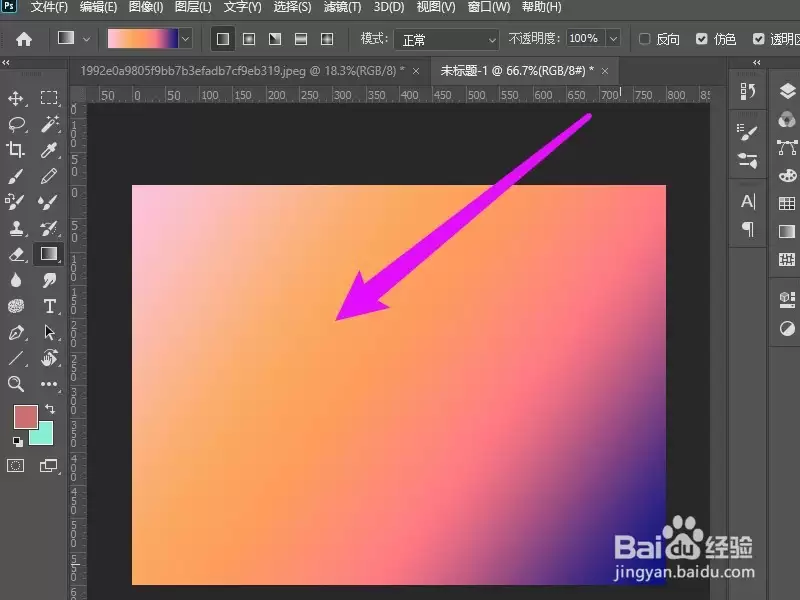Image resolution: width=800 pixels, height=600 pixels.
Task: Open the 滤镜(T) menu
Action: (342, 7)
